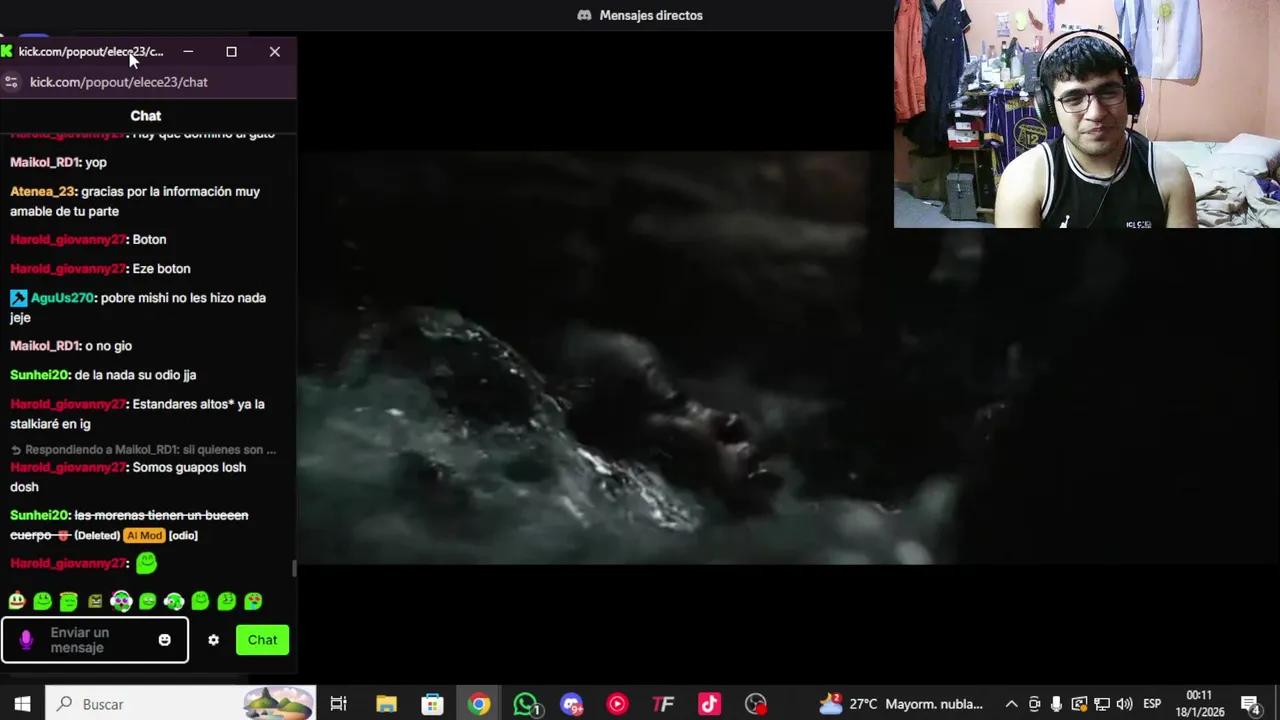Click the controller icon beside Mensajes directos
The height and width of the screenshot is (720, 1280).
pyautogui.click(x=584, y=15)
